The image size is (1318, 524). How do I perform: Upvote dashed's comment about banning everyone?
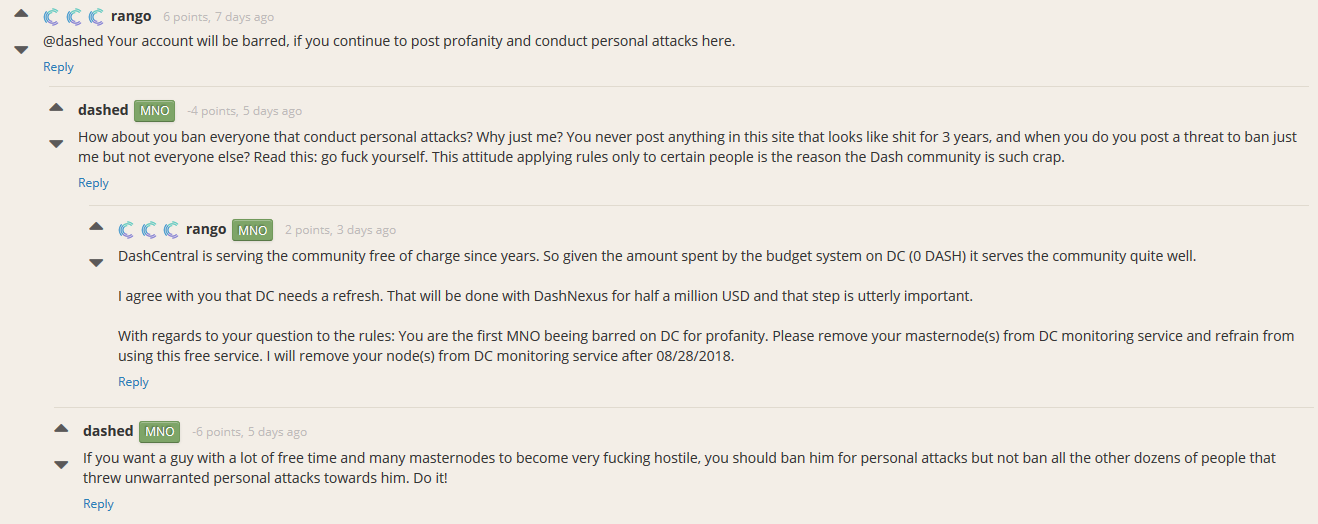point(57,107)
